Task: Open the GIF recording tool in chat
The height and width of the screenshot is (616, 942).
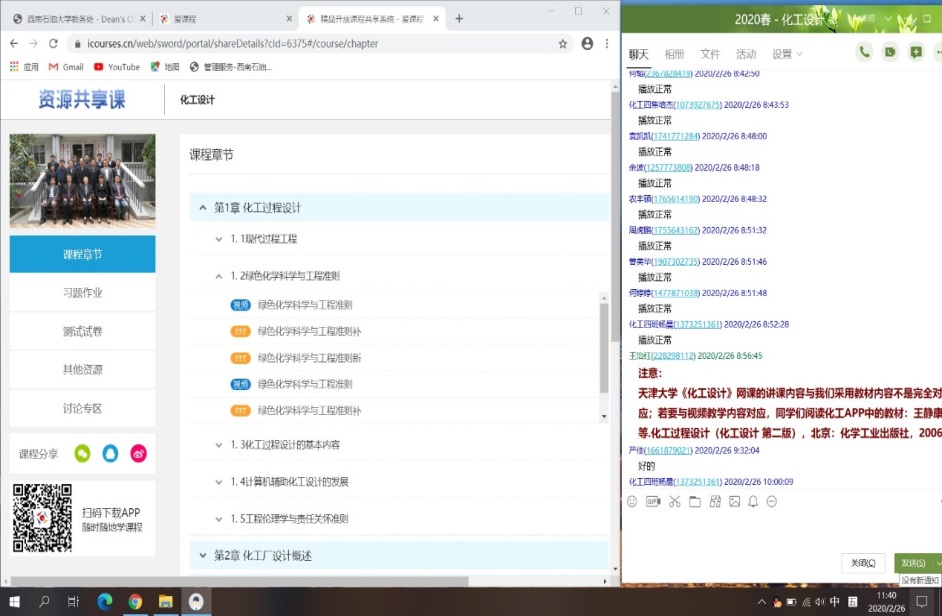Action: [653, 501]
